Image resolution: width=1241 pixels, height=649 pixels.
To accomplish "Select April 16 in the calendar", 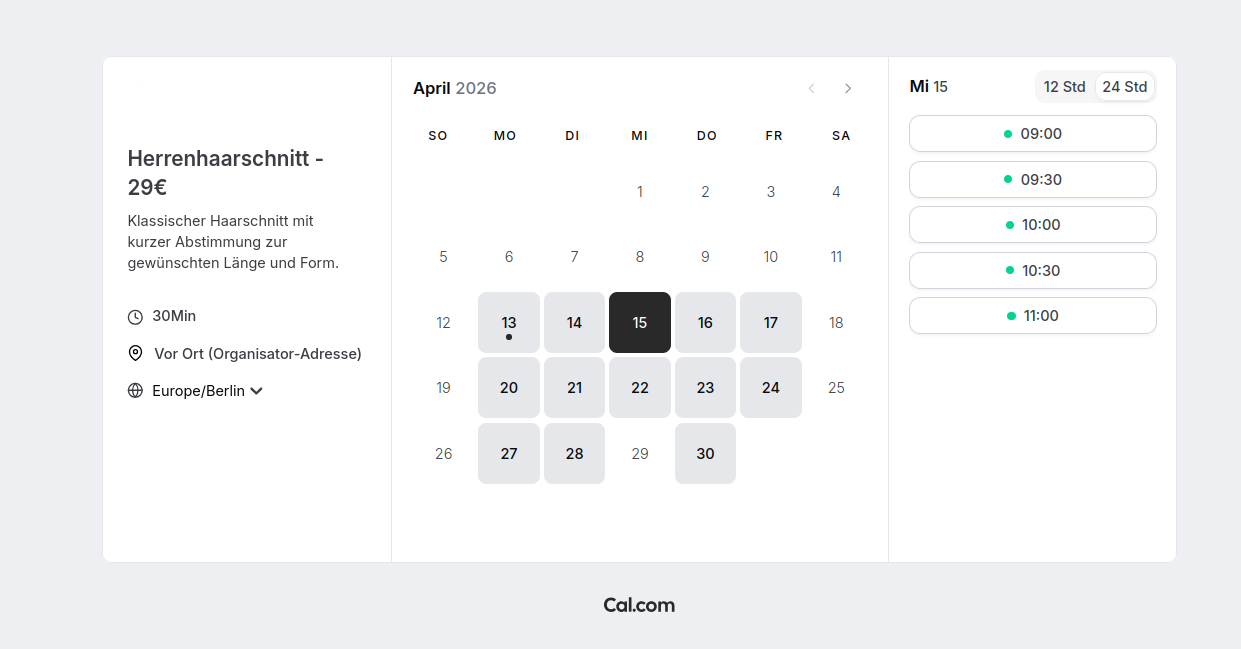I will [705, 322].
